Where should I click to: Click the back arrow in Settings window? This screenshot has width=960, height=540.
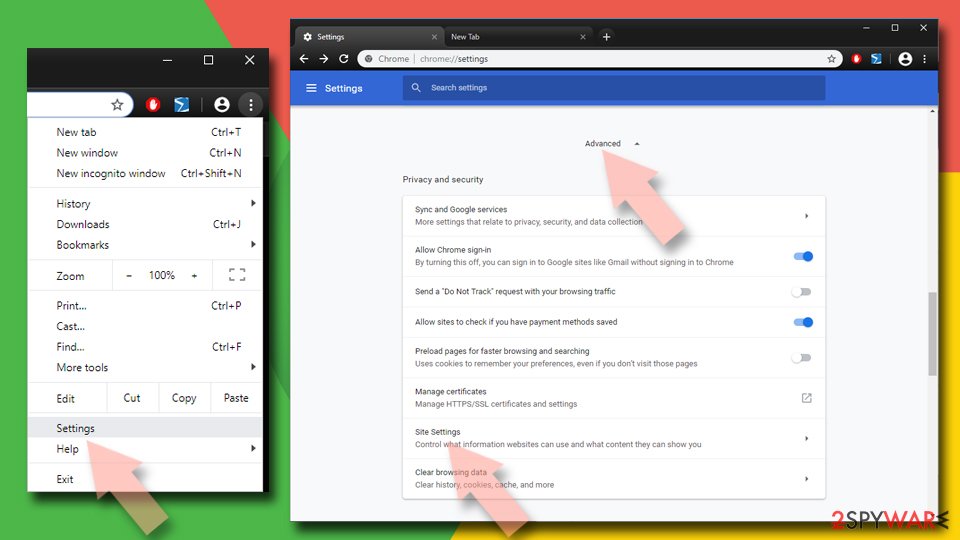pos(304,59)
